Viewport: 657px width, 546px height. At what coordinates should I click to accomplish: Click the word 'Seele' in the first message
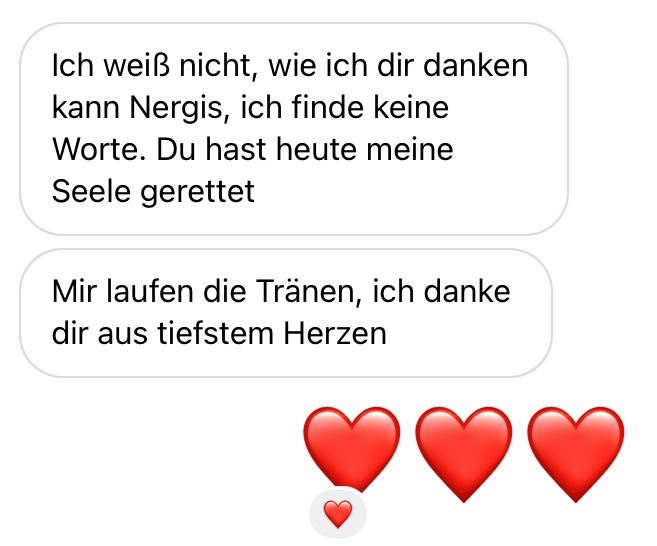pos(91,192)
